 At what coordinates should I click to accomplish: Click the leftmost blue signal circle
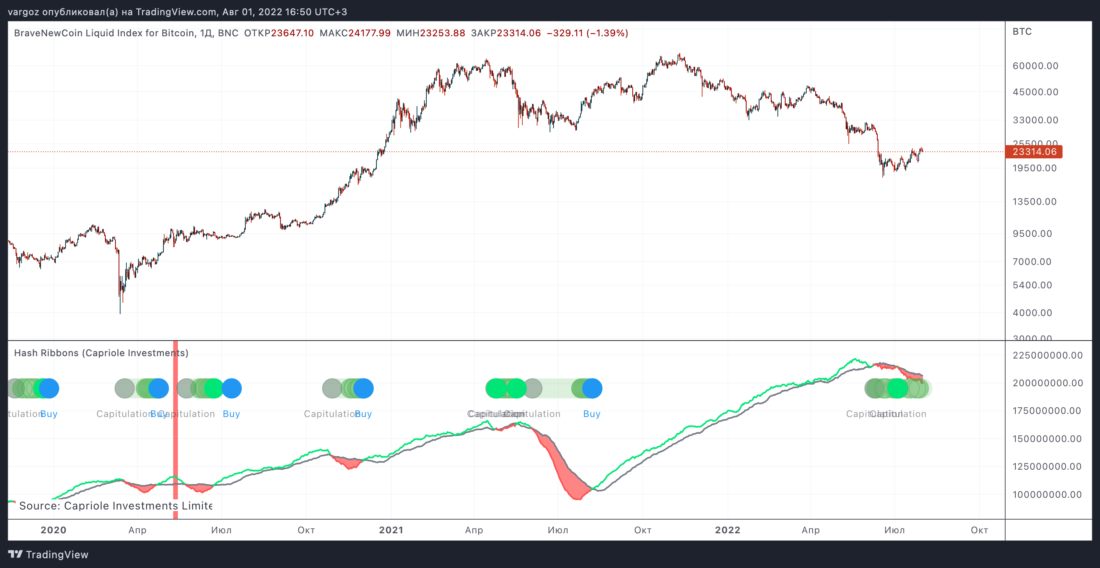tap(48, 388)
